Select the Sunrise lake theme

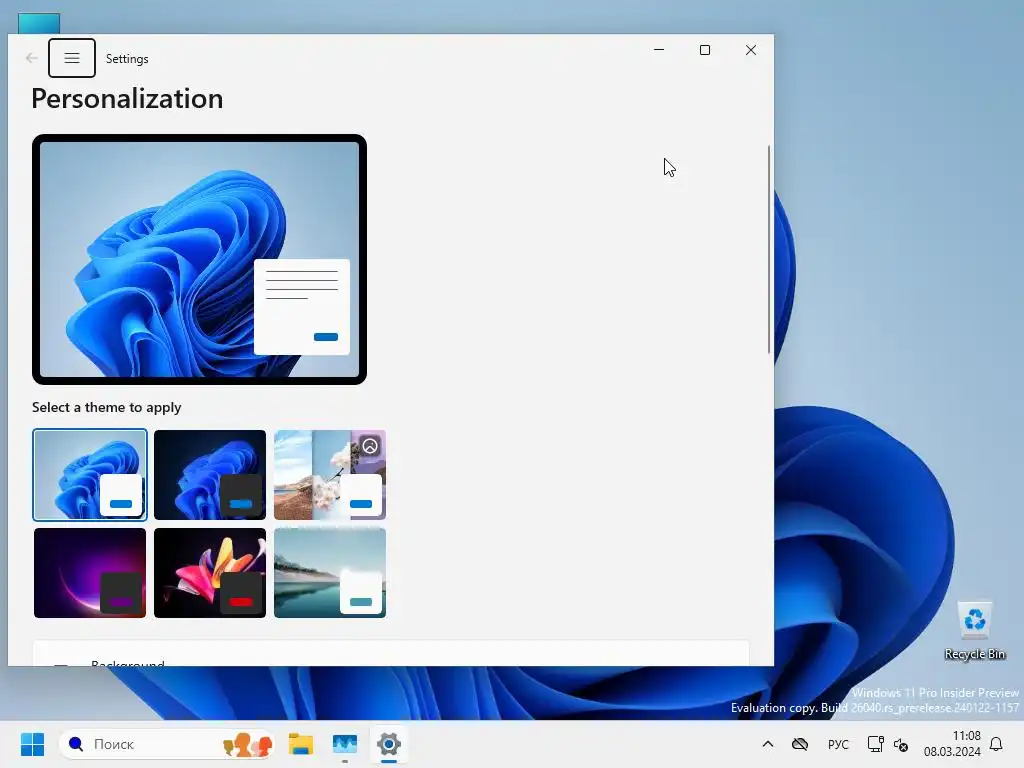(x=330, y=573)
